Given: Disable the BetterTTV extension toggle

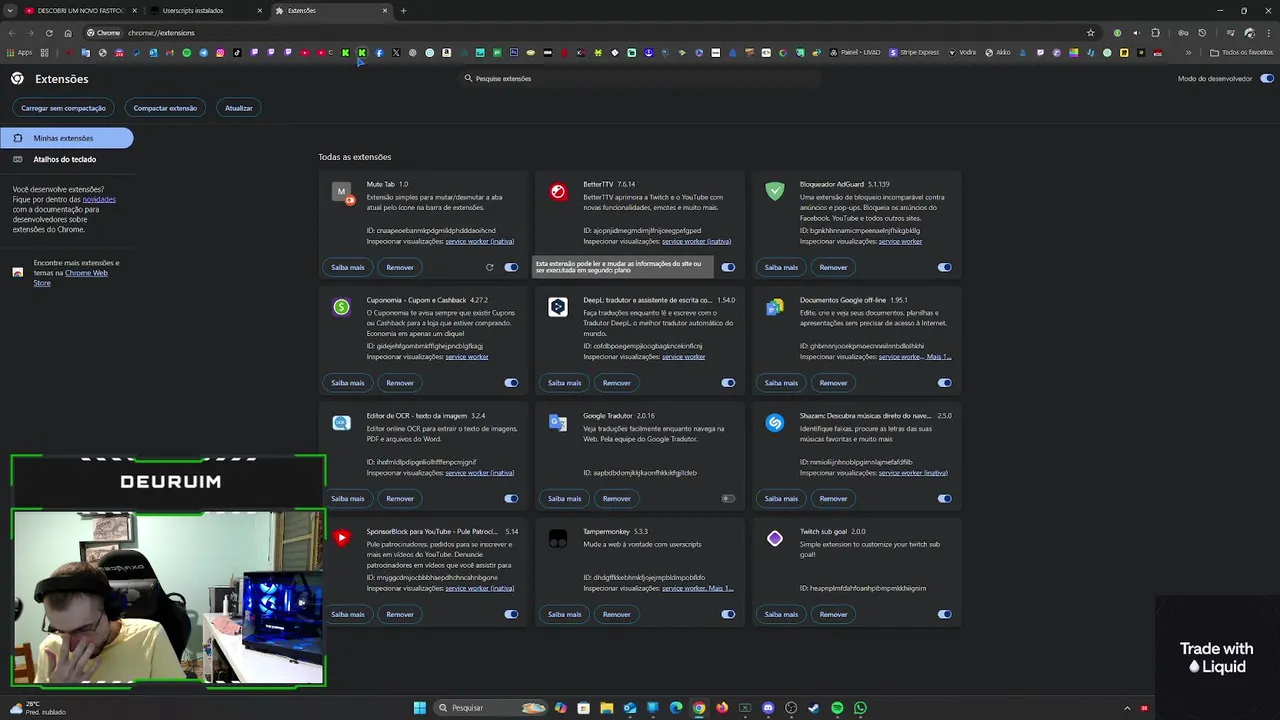Looking at the screenshot, I should pyautogui.click(x=728, y=267).
